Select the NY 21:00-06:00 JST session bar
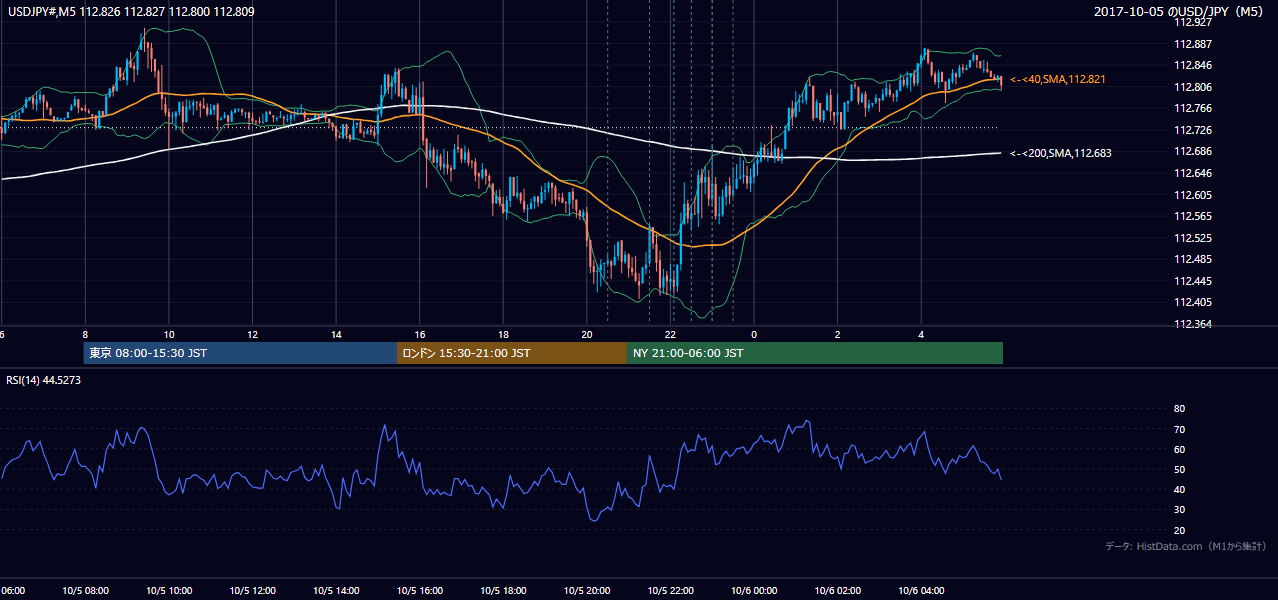 coord(815,353)
